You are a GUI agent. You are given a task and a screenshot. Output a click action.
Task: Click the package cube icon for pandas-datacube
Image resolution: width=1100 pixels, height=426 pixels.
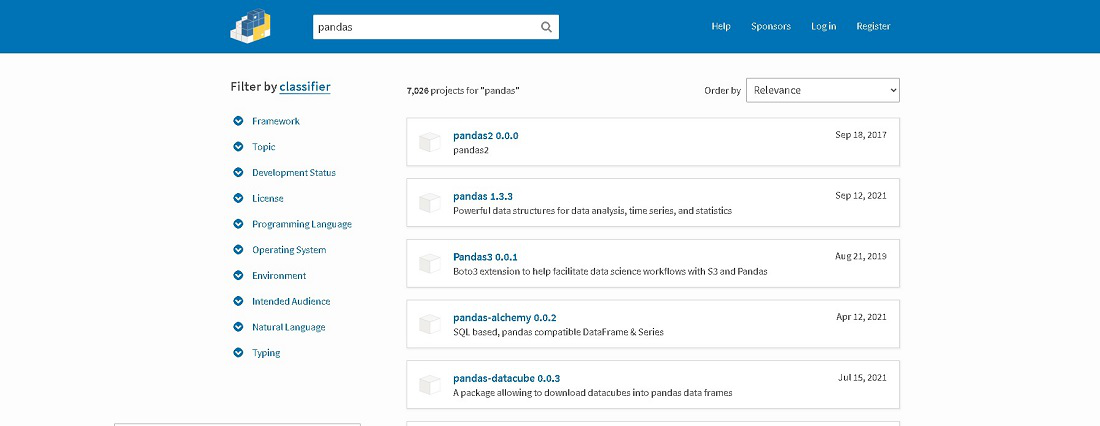(429, 385)
